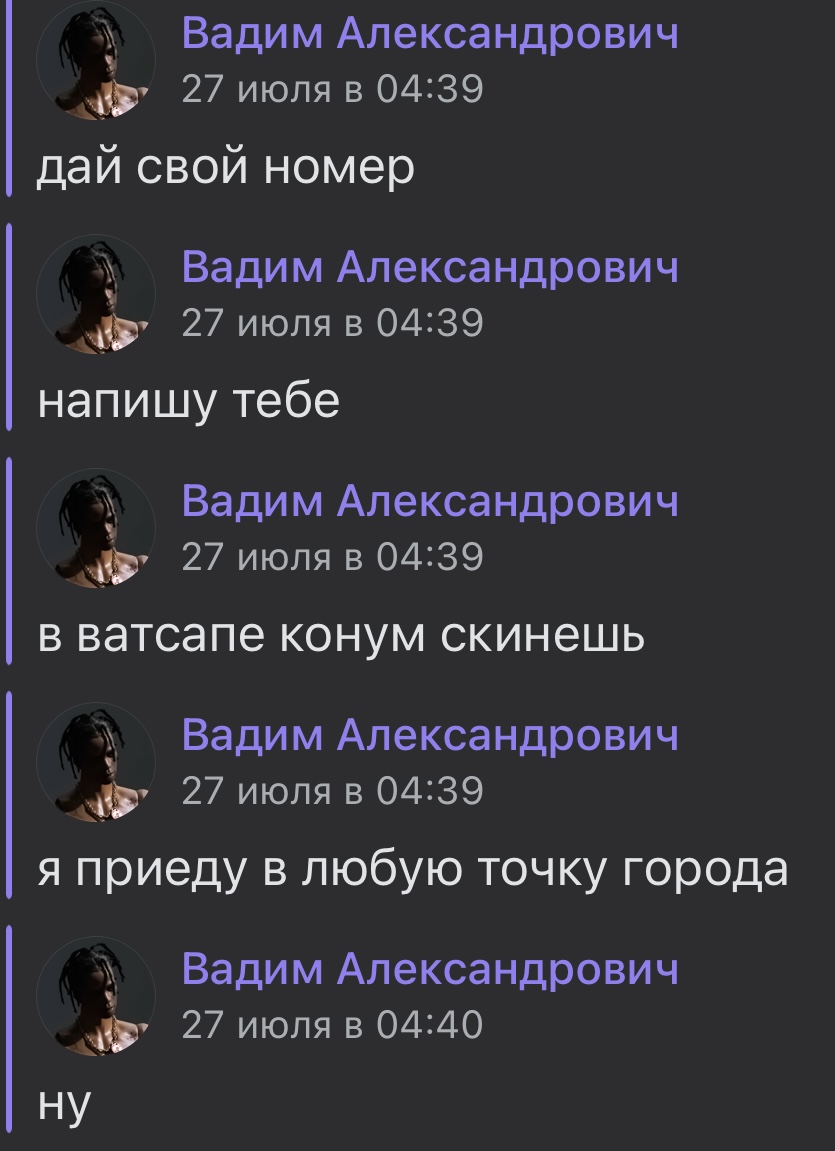Image resolution: width=835 pixels, height=1151 pixels.
Task: Select the message "я приеду в любую точку города"
Action: (x=413, y=871)
